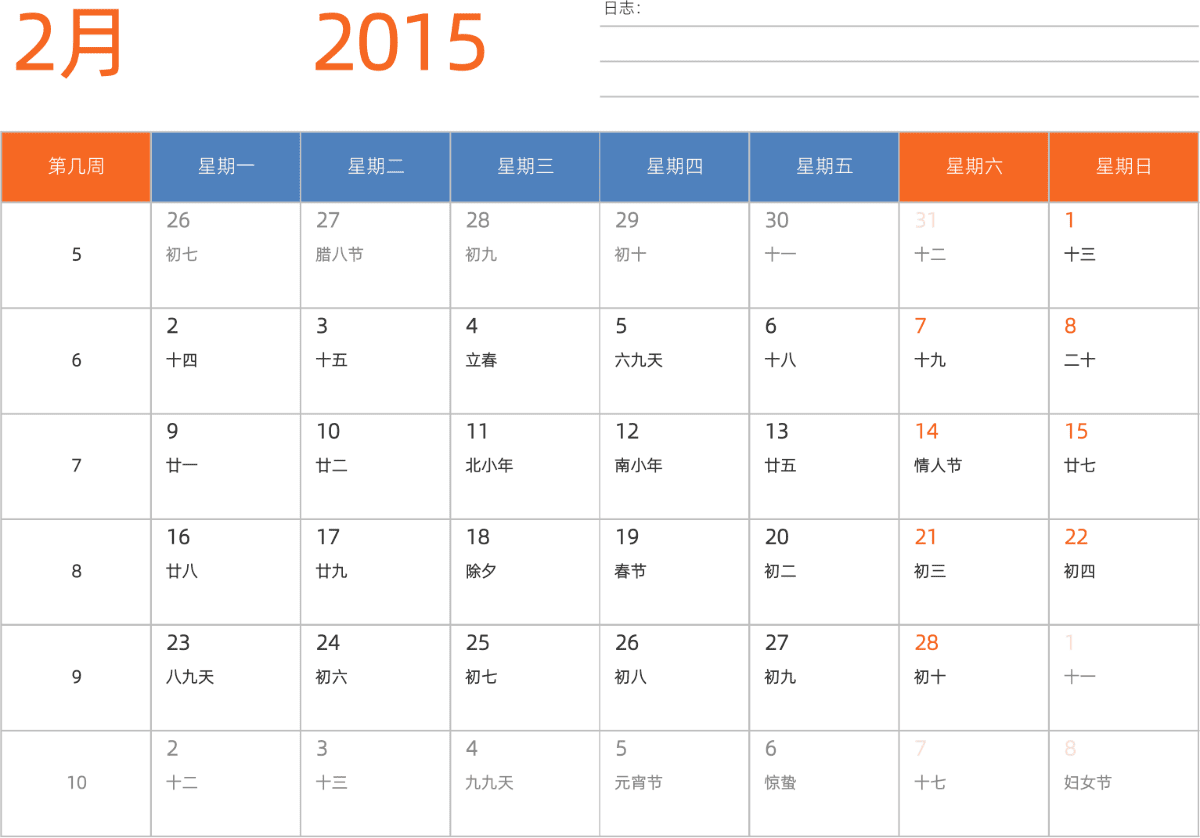Select the 星期四 column header
The width and height of the screenshot is (1200, 838).
coord(675,167)
